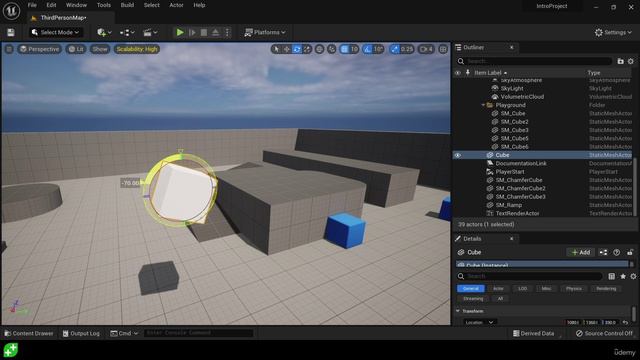Choose the Rotate tool in viewport
The width and height of the screenshot is (640, 360).
(297, 49)
